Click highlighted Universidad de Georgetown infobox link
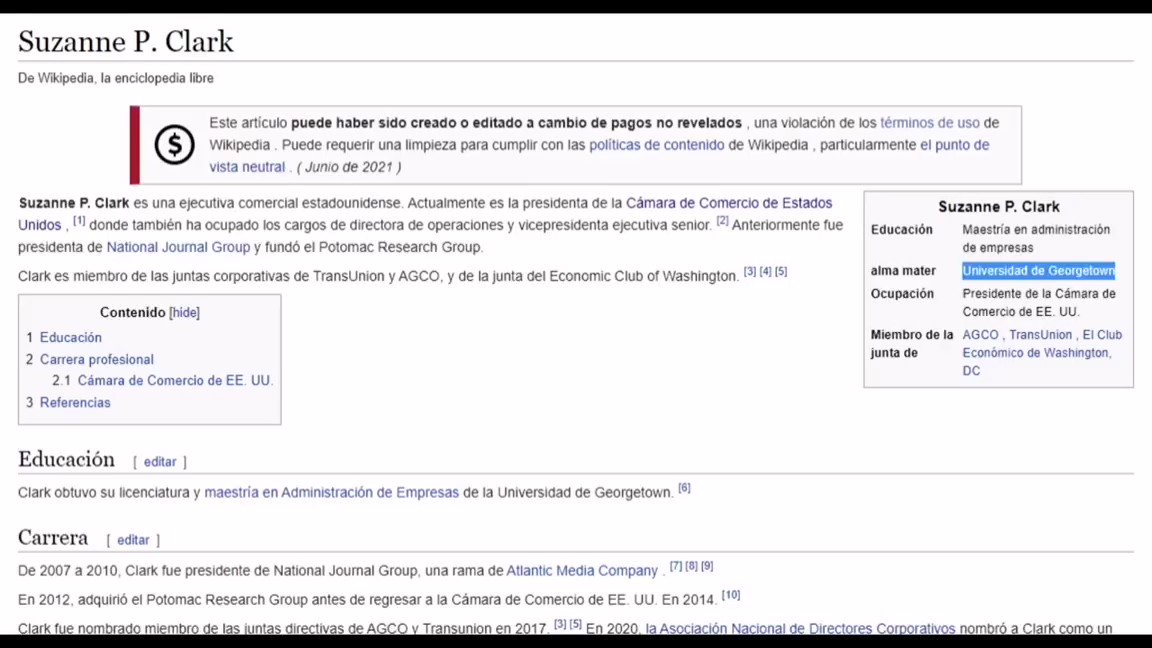 pos(1038,270)
